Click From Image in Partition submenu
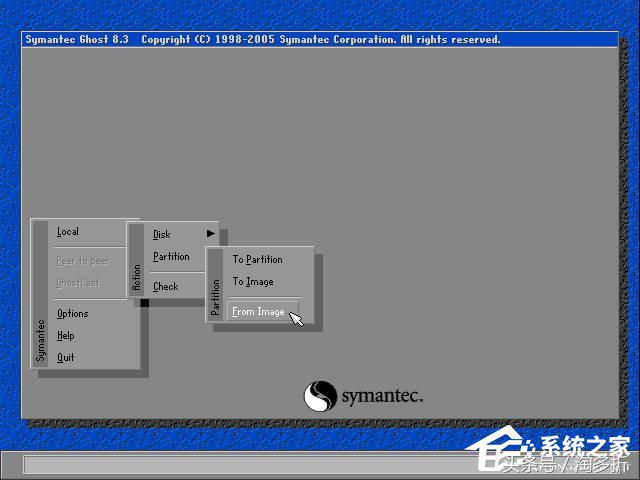The height and width of the screenshot is (480, 640). [259, 312]
